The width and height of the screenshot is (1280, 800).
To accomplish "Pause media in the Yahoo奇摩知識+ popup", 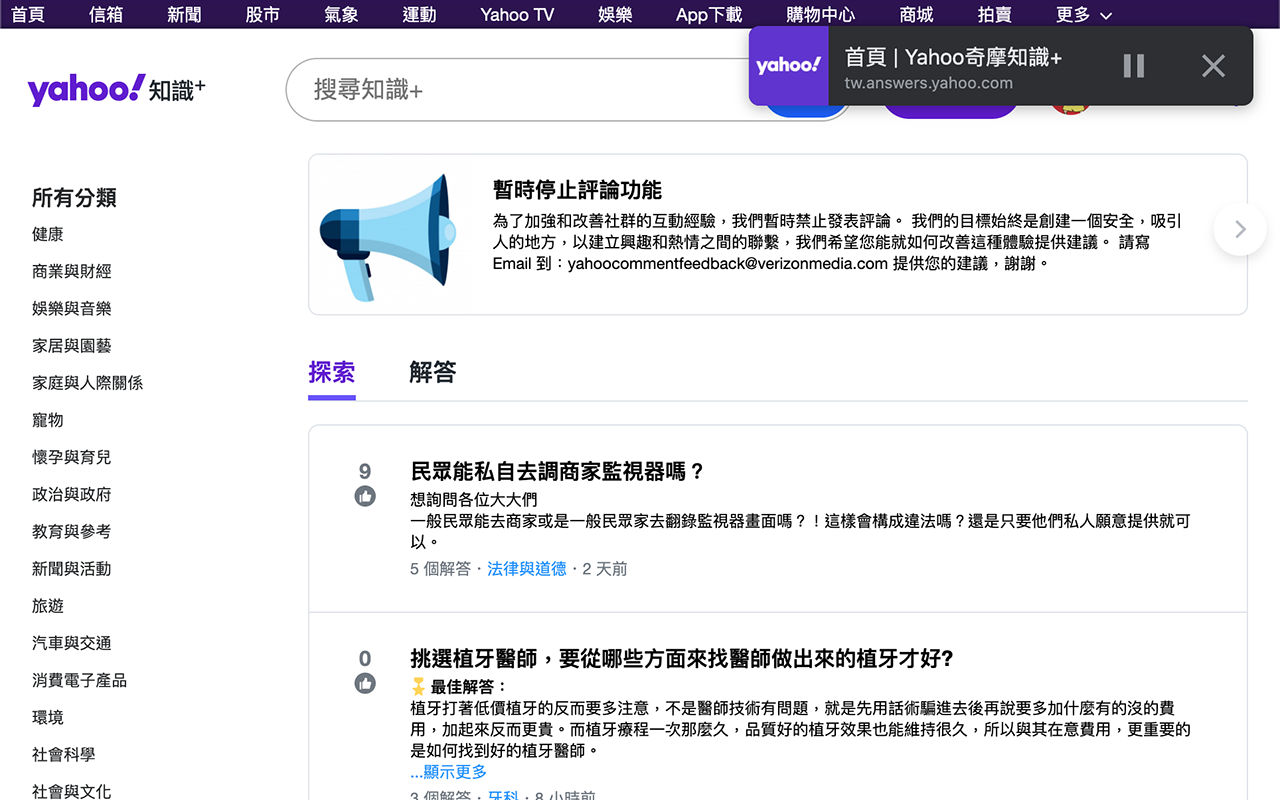I will pyautogui.click(x=1133, y=66).
